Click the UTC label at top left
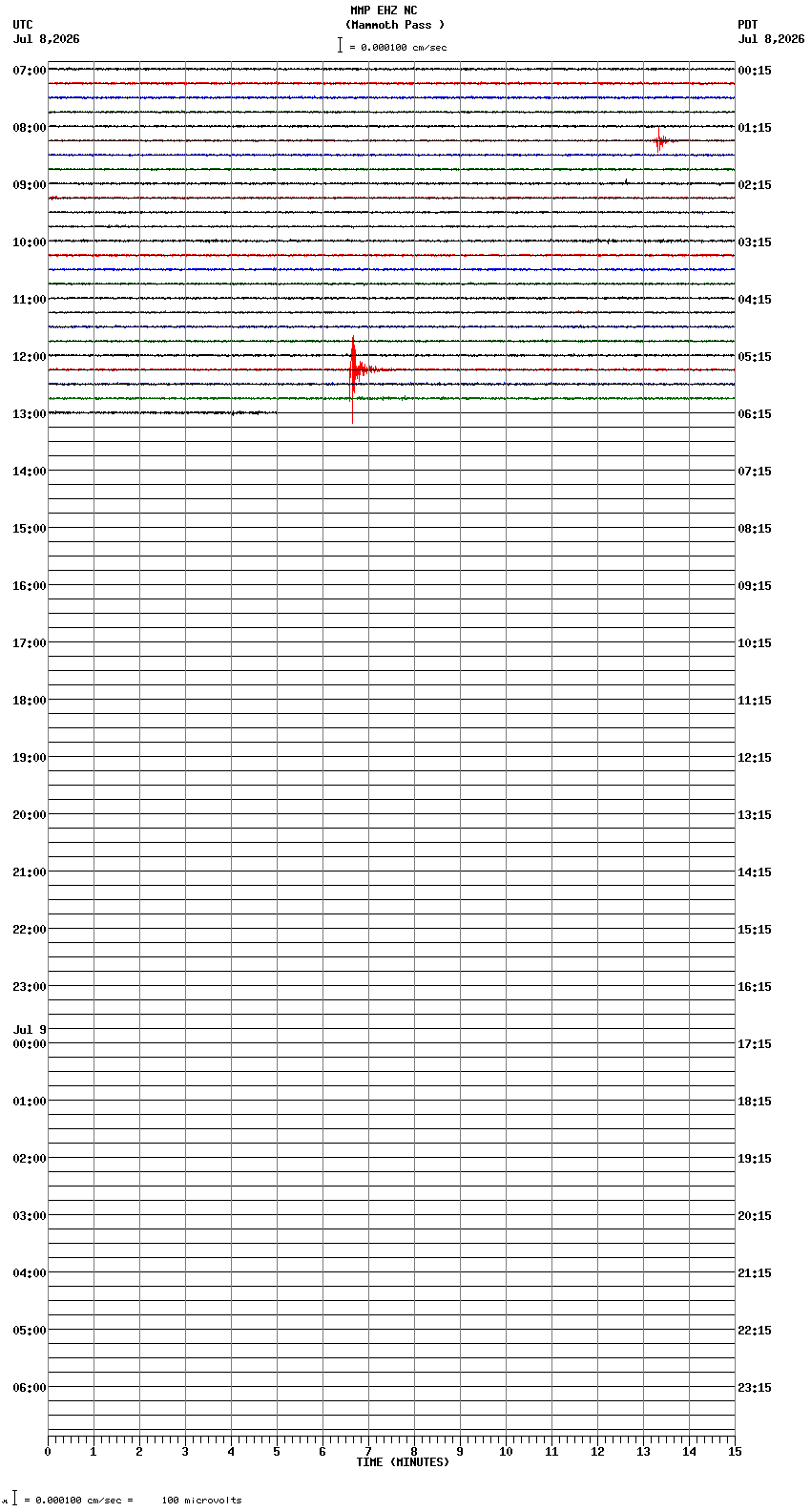Viewport: 811px width, 1512px height. pos(23,25)
